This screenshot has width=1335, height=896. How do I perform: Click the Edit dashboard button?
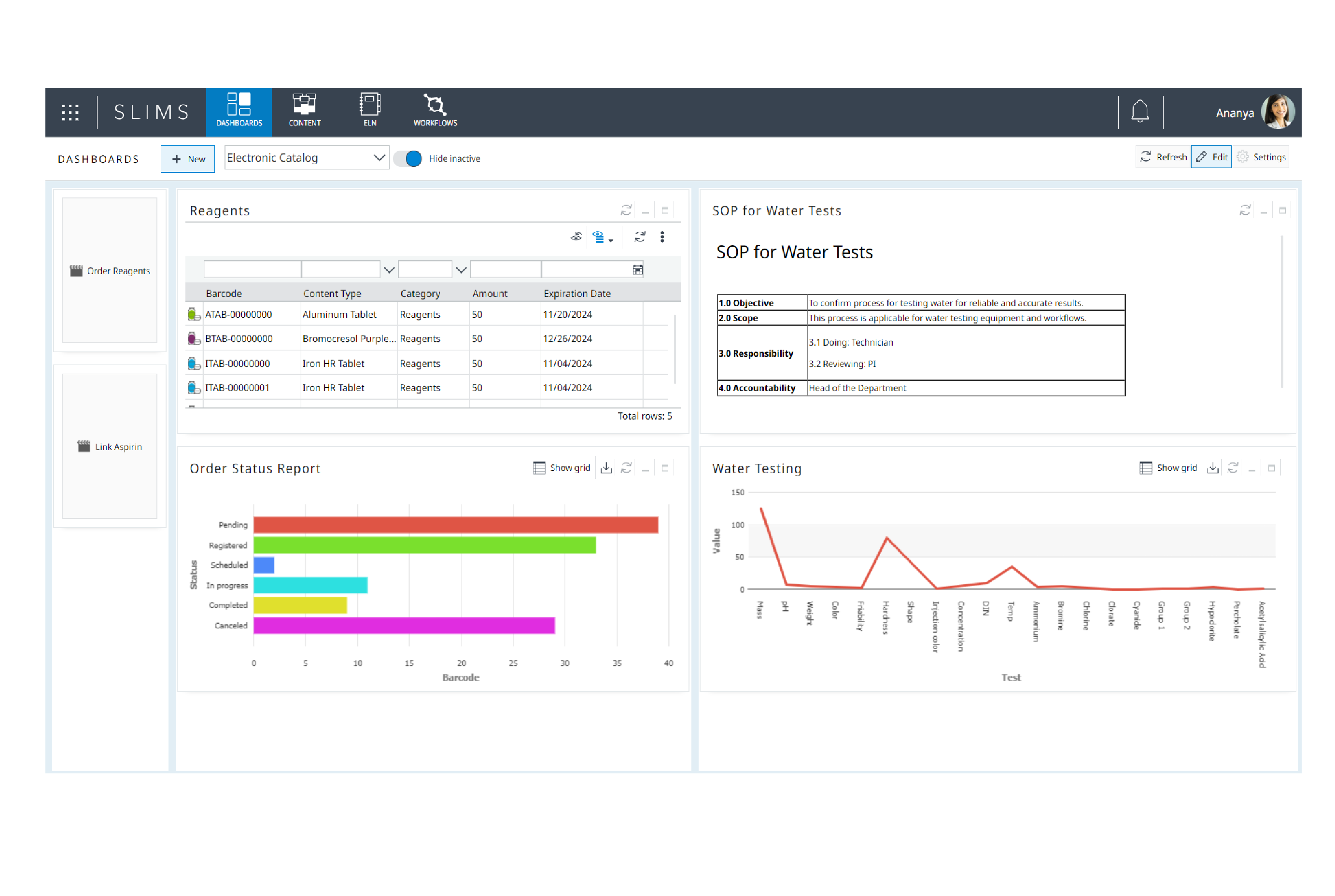[1211, 157]
